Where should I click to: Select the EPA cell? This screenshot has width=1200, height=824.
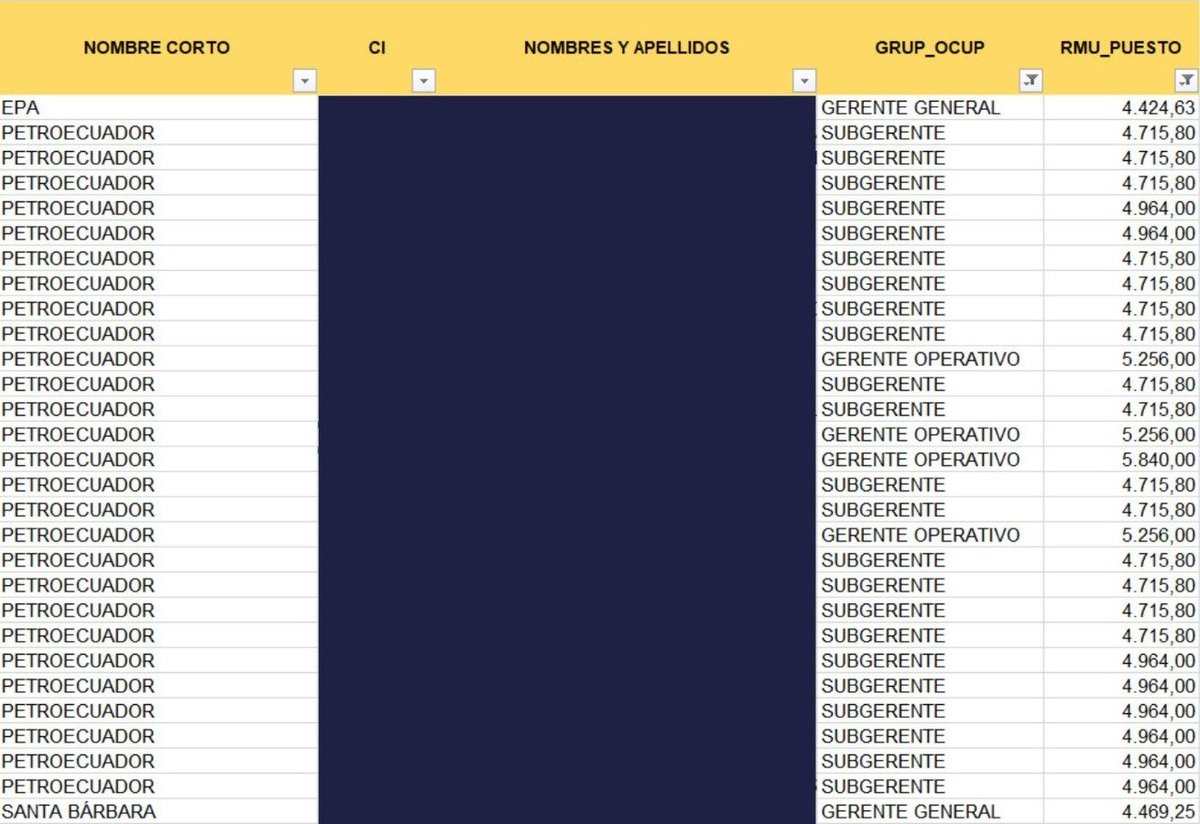(x=158, y=108)
